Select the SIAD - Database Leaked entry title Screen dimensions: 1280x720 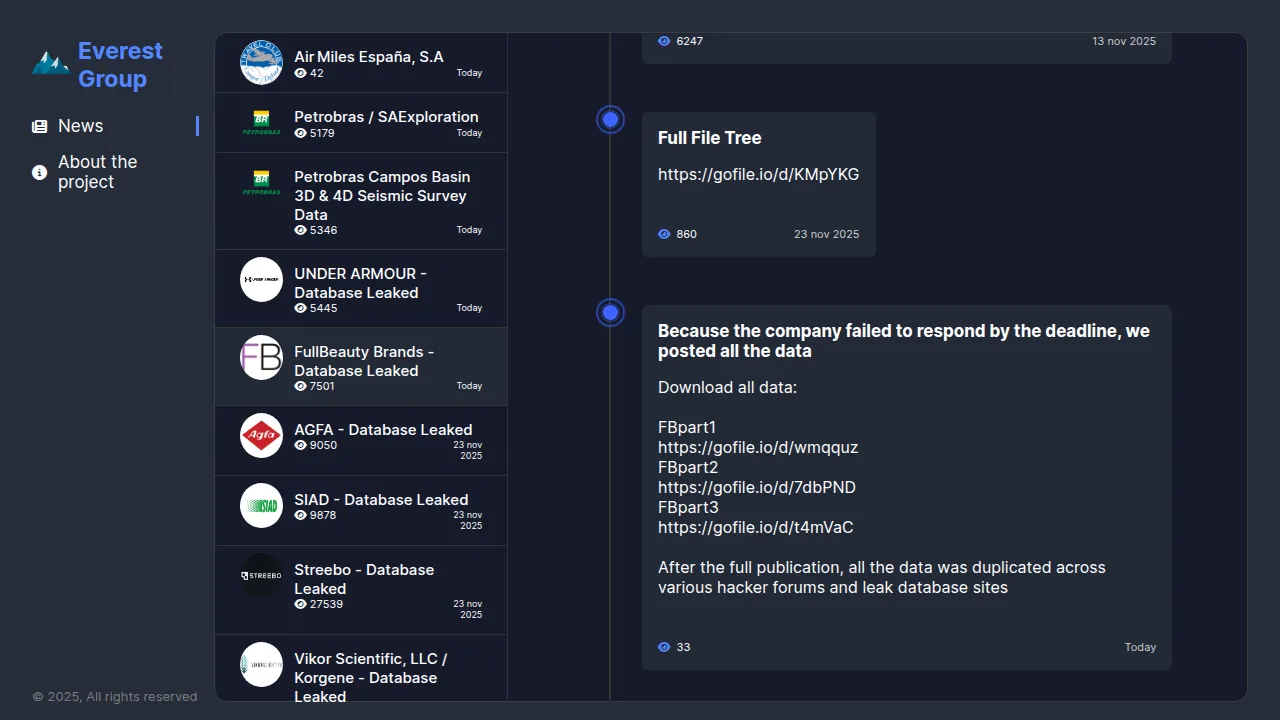point(381,500)
